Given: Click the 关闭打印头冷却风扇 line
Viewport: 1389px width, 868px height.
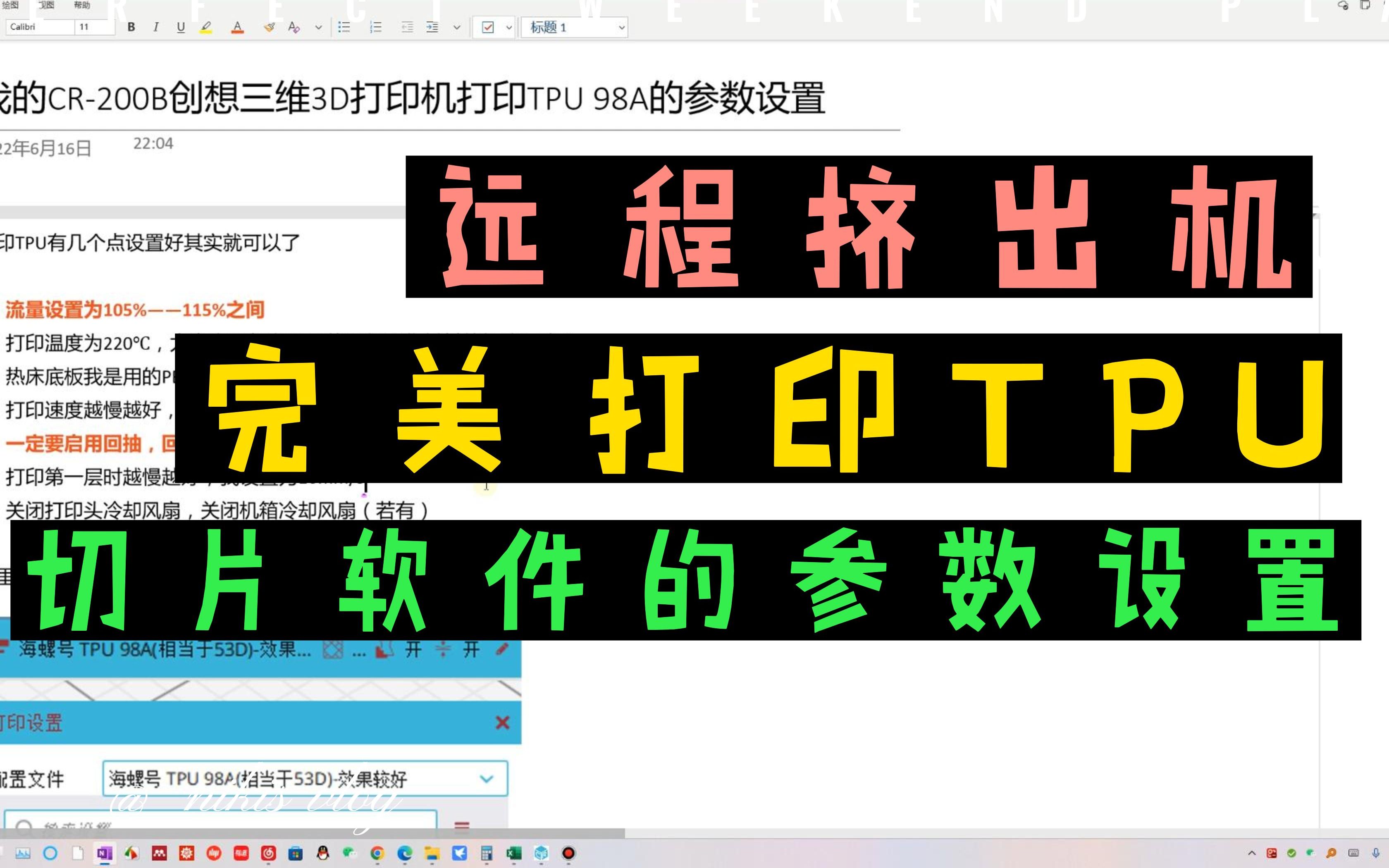Looking at the screenshot, I should (217, 510).
